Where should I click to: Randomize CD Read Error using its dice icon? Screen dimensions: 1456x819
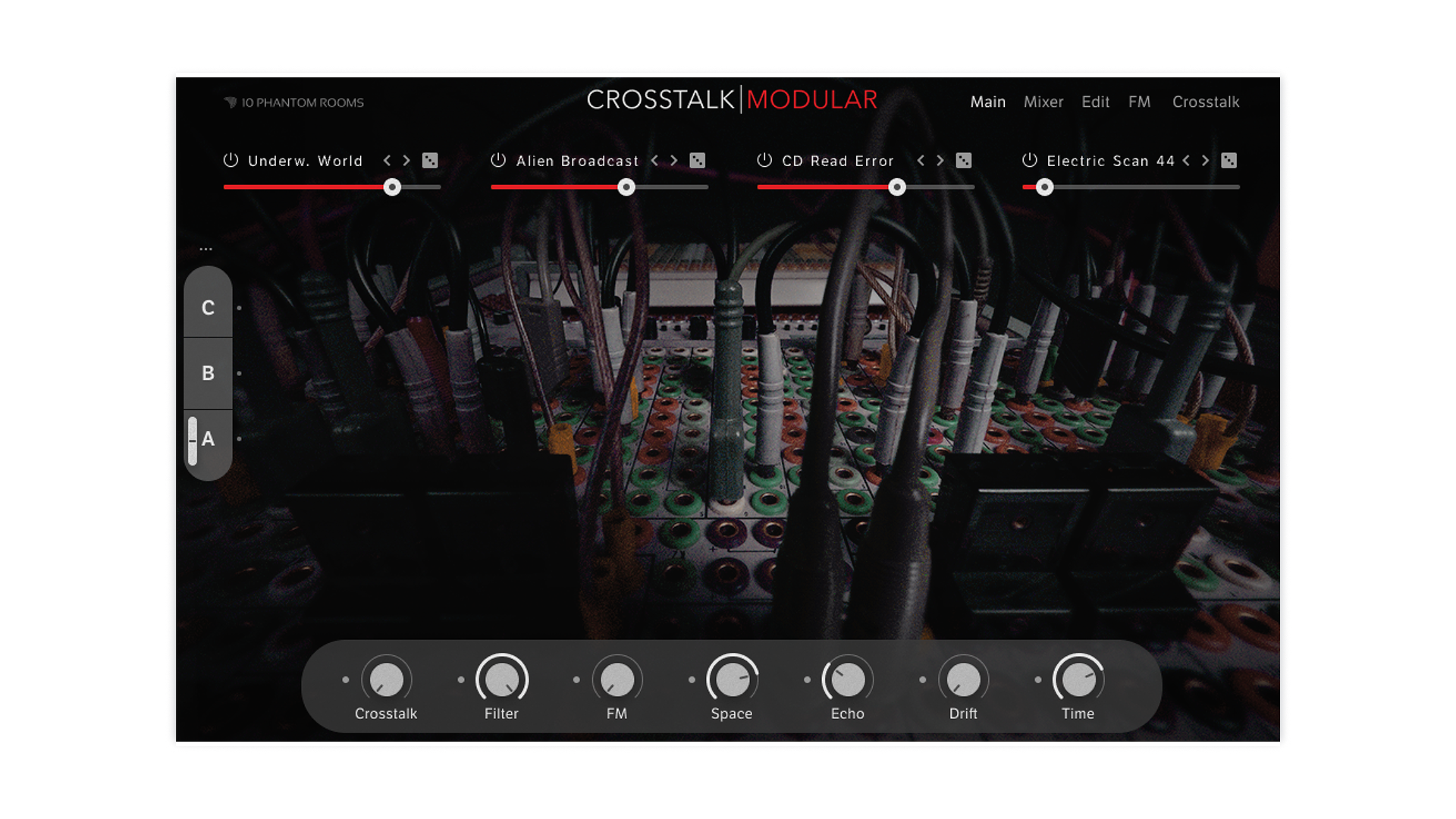click(x=963, y=161)
